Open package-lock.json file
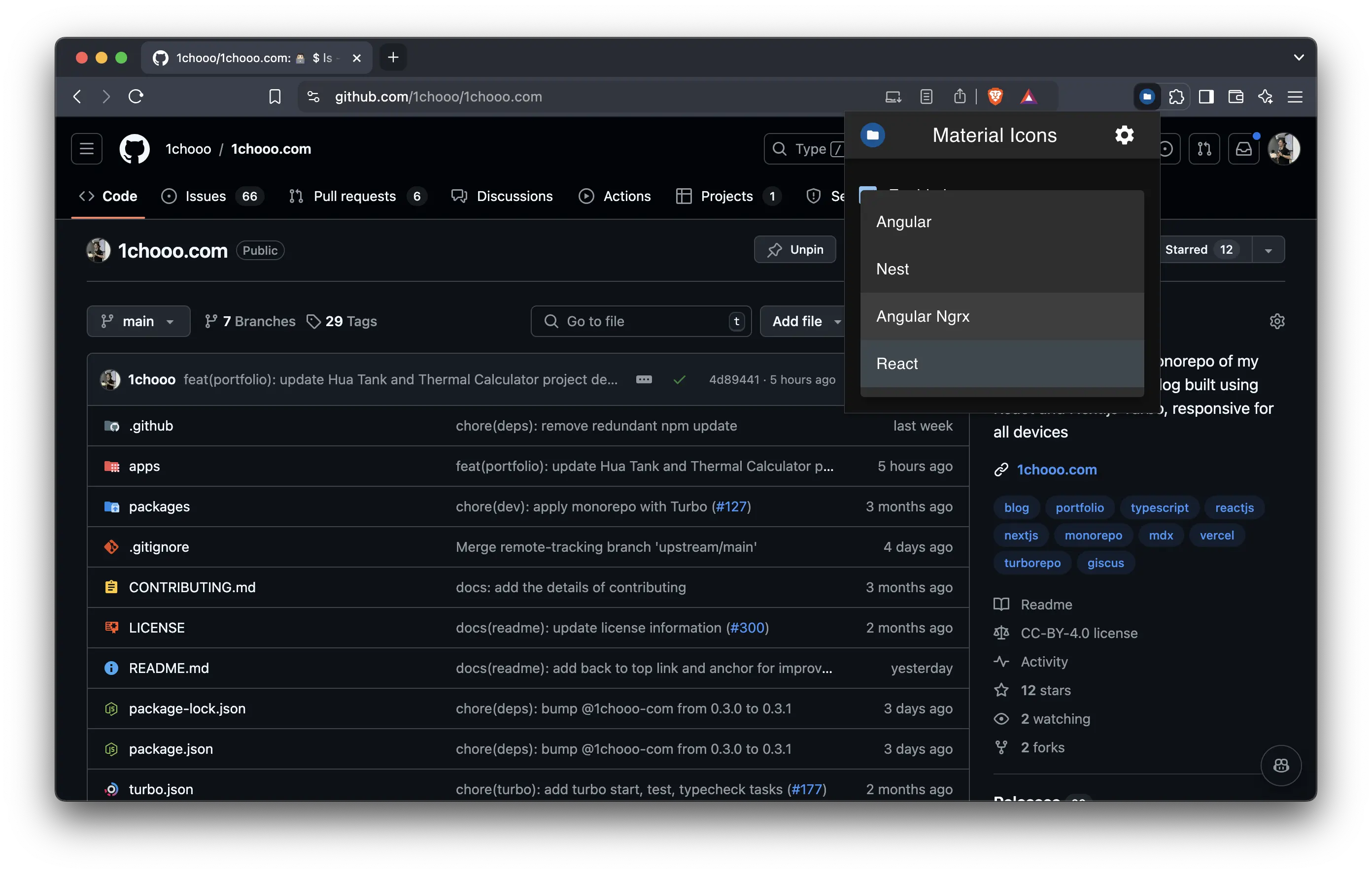Screen dimensions: 1372x874 pos(187,708)
